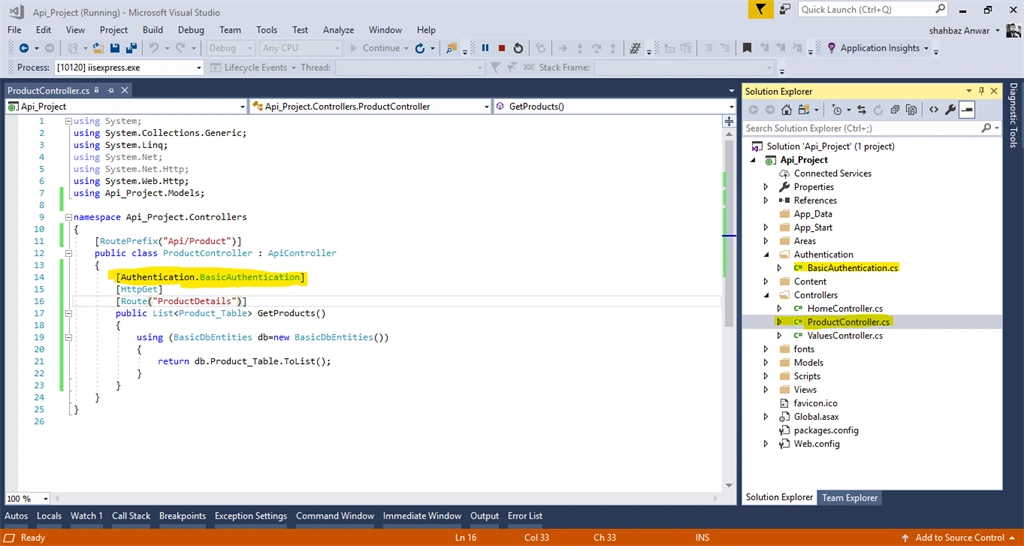Click the Refresh browser icon beside Continue
The image size is (1024, 546).
tap(420, 48)
